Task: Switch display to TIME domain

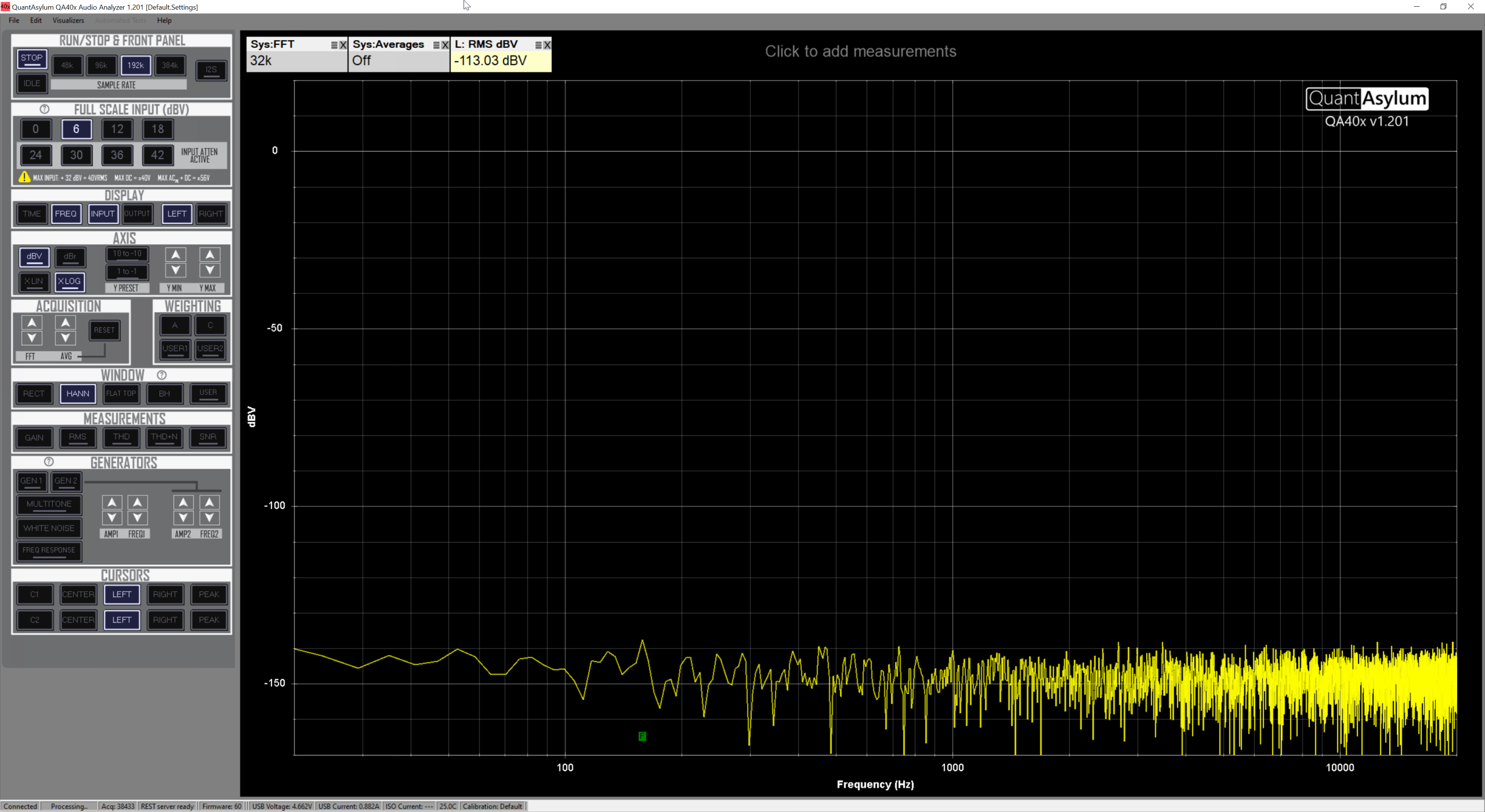Action: (31, 214)
